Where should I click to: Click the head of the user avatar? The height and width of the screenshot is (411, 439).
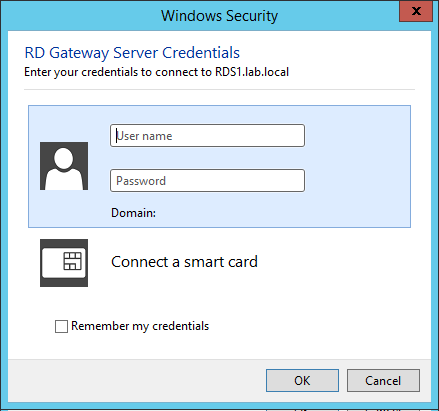[x=64, y=158]
